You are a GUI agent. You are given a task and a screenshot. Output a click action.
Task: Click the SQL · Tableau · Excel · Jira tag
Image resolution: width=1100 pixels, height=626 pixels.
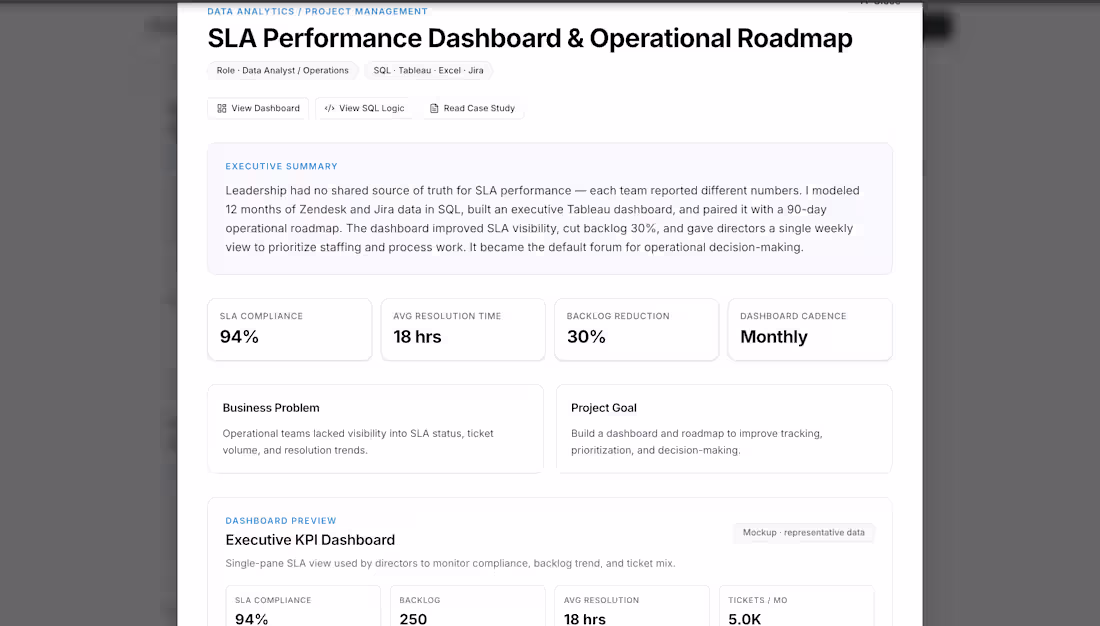pyautogui.click(x=428, y=70)
